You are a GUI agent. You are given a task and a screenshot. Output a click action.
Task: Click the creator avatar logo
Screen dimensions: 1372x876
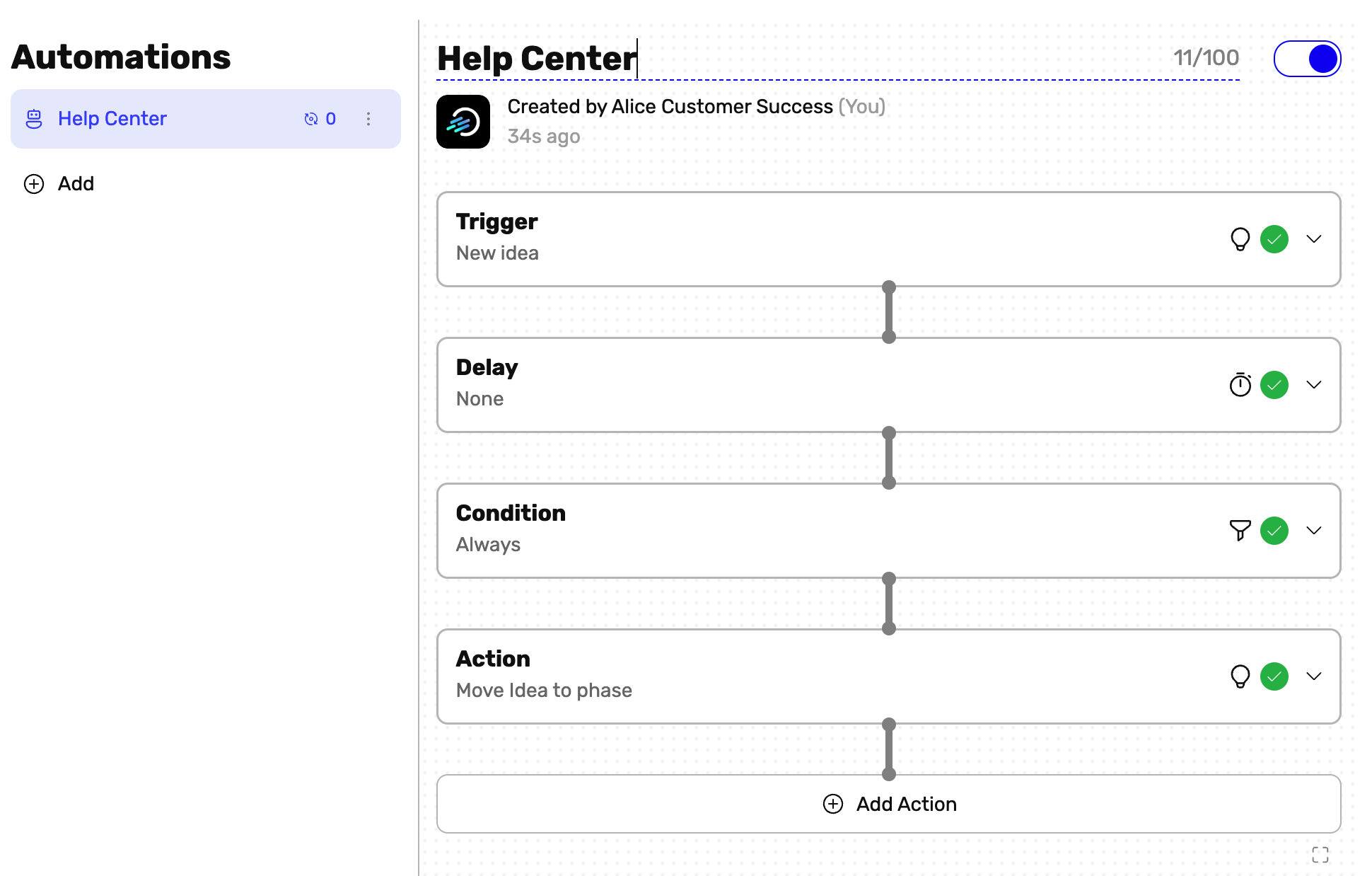[x=463, y=122]
